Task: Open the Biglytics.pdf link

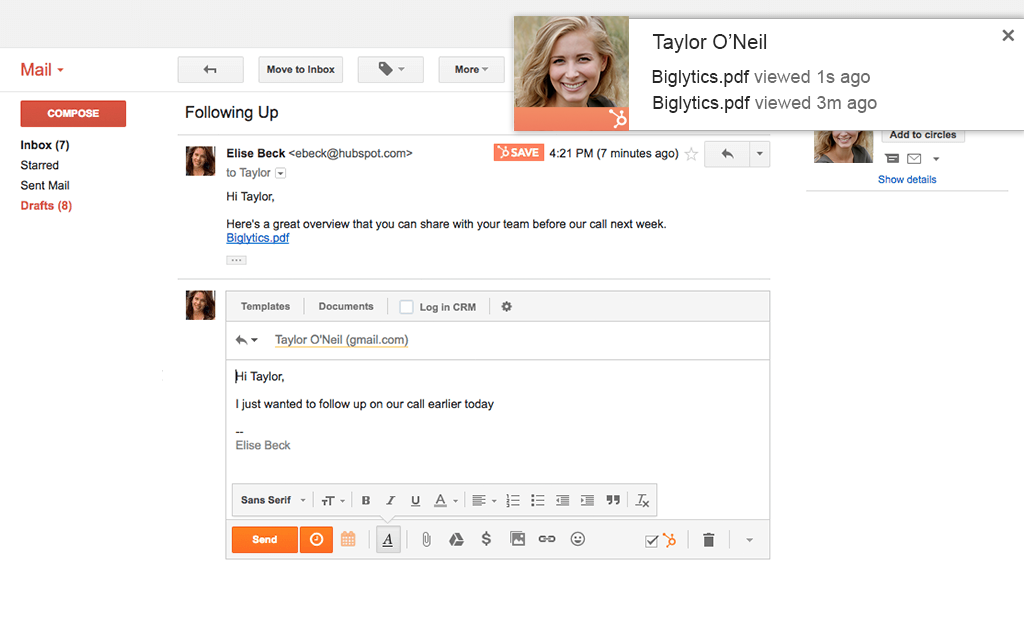Action: tap(258, 238)
